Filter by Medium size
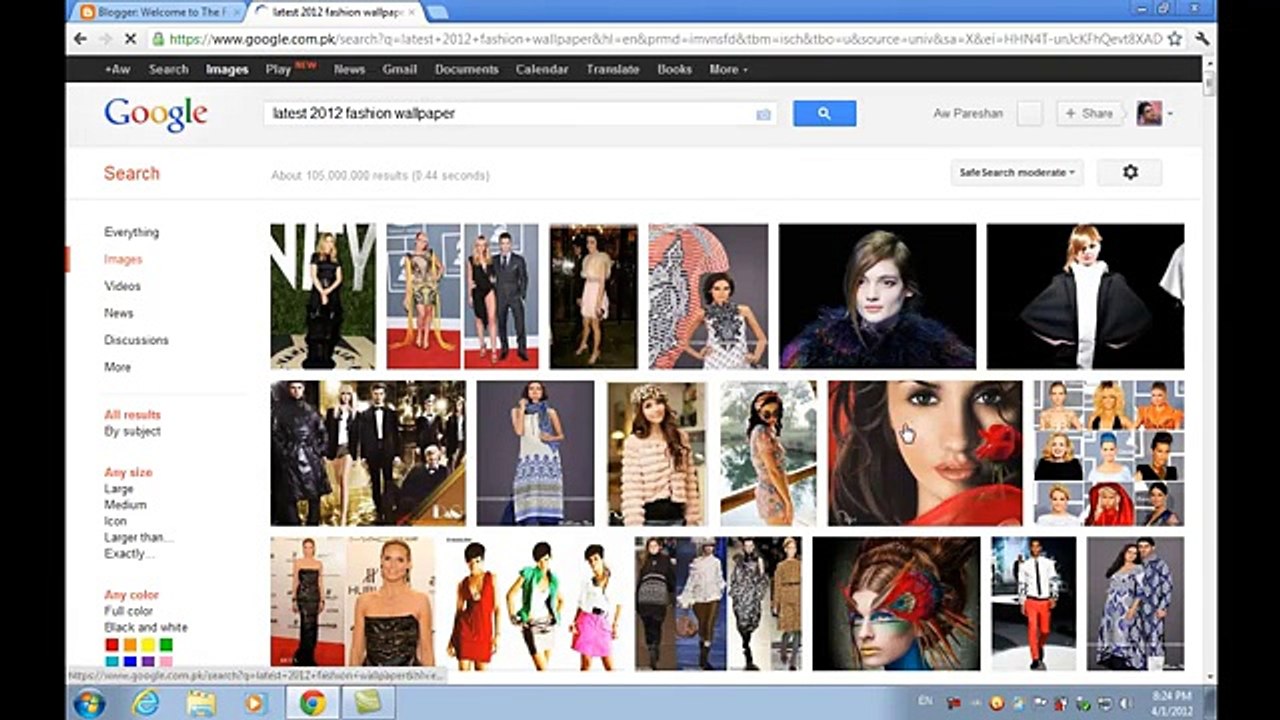This screenshot has height=720, width=1280. click(x=125, y=505)
